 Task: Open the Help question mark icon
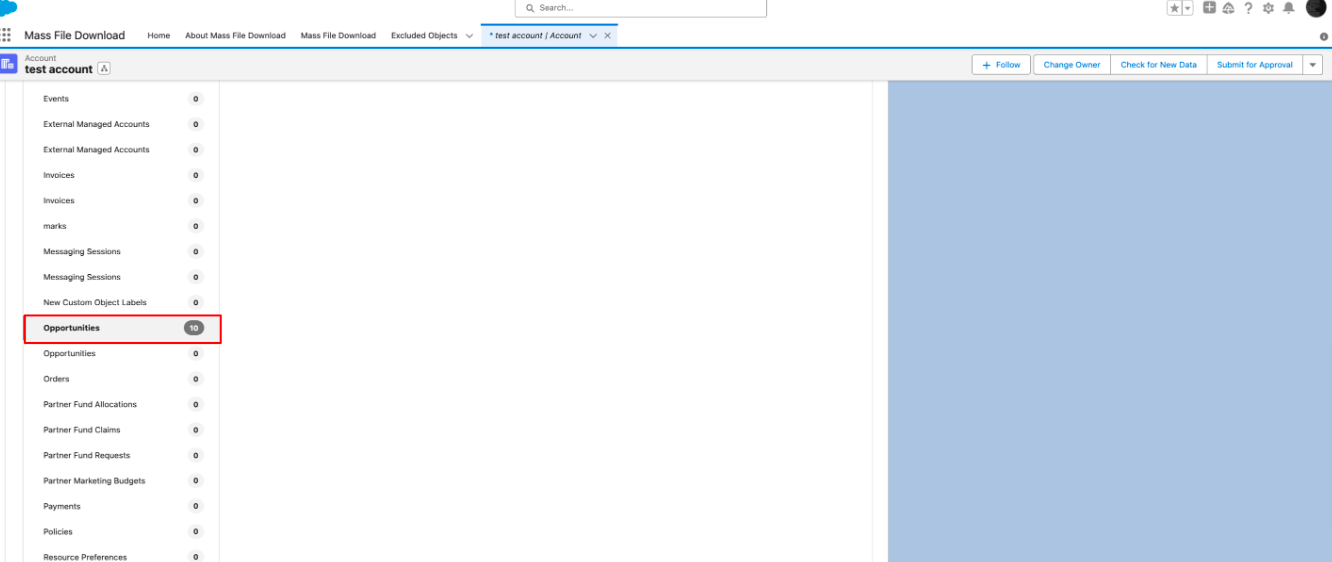pos(1248,8)
